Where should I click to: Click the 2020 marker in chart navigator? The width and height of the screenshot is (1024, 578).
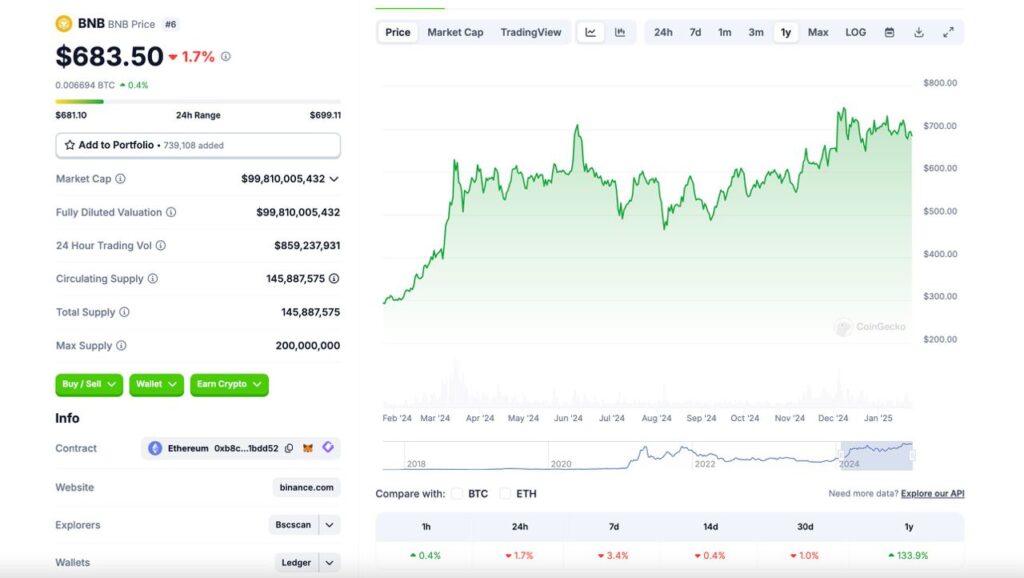[561, 464]
